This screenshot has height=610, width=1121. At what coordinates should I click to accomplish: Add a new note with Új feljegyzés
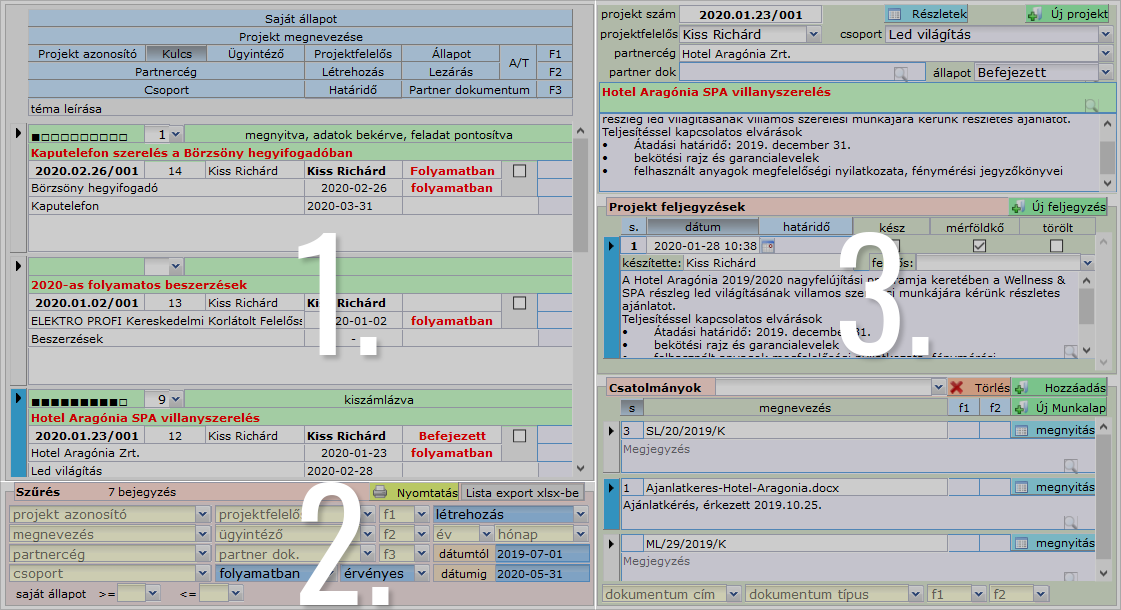pyautogui.click(x=1059, y=207)
